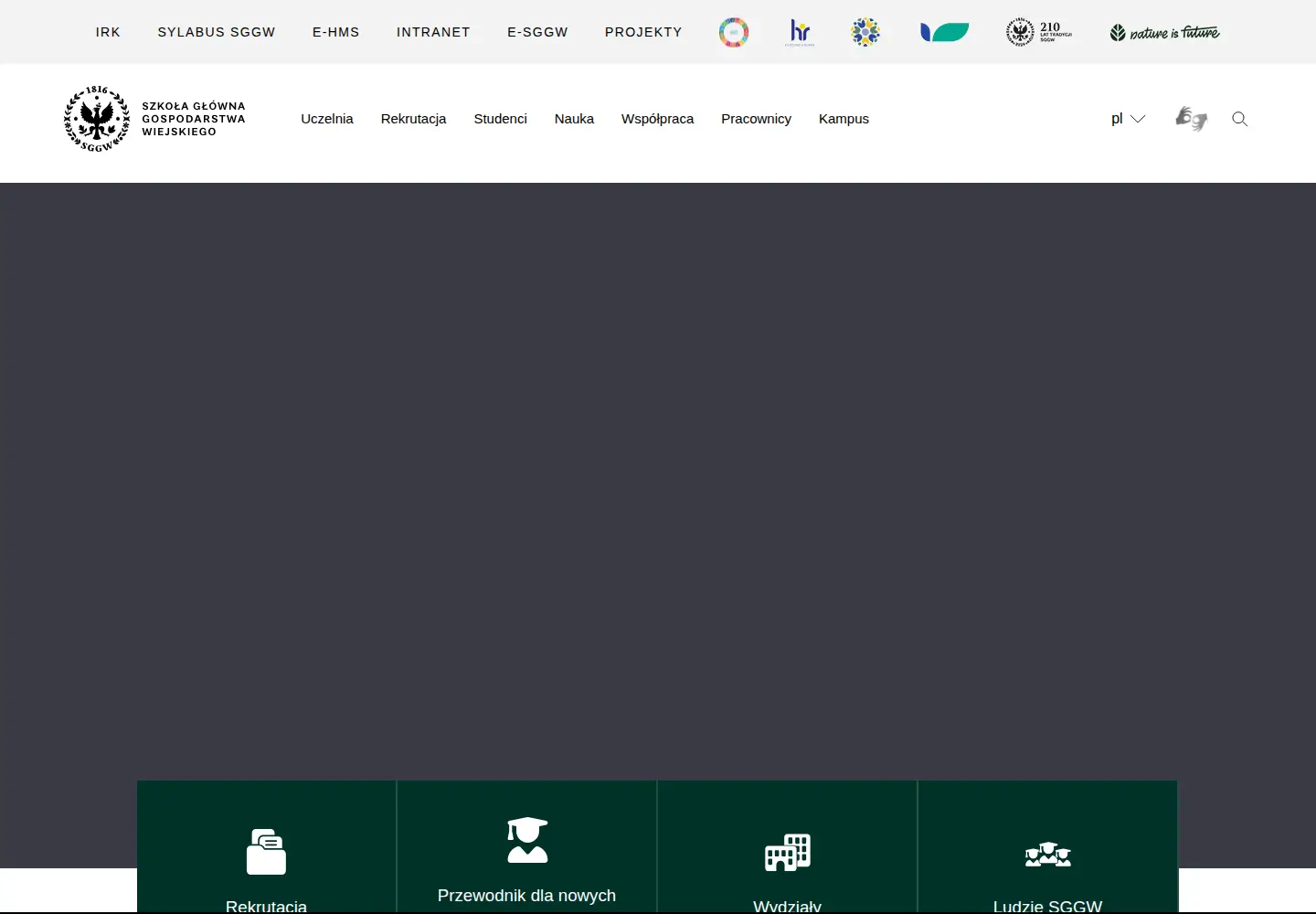Click the blue-yellow flower emblem icon
Image resolution: width=1316 pixels, height=914 pixels.
(x=865, y=32)
